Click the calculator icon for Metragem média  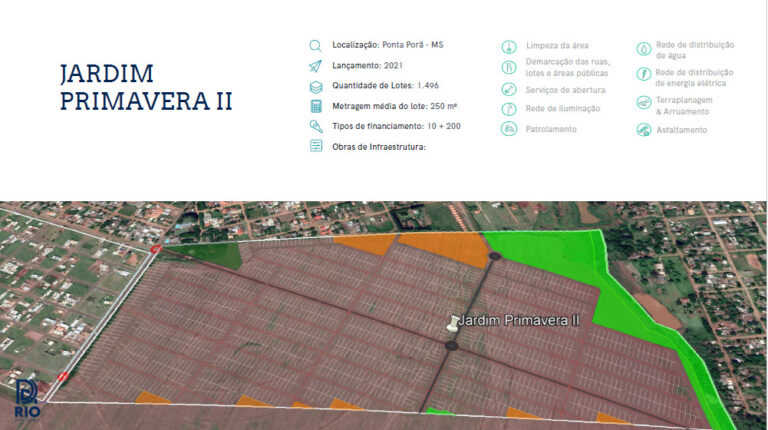316,106
